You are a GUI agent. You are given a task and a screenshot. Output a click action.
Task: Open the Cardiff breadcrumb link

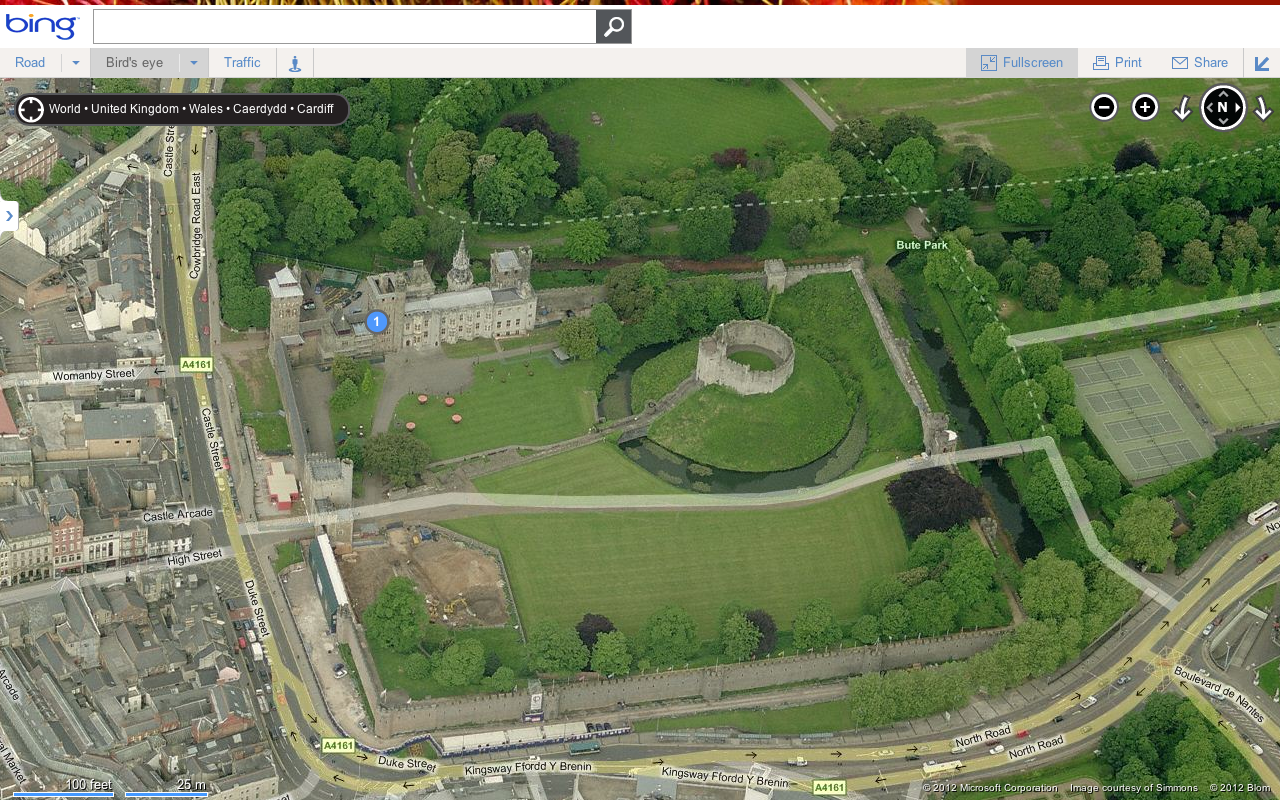tap(316, 109)
